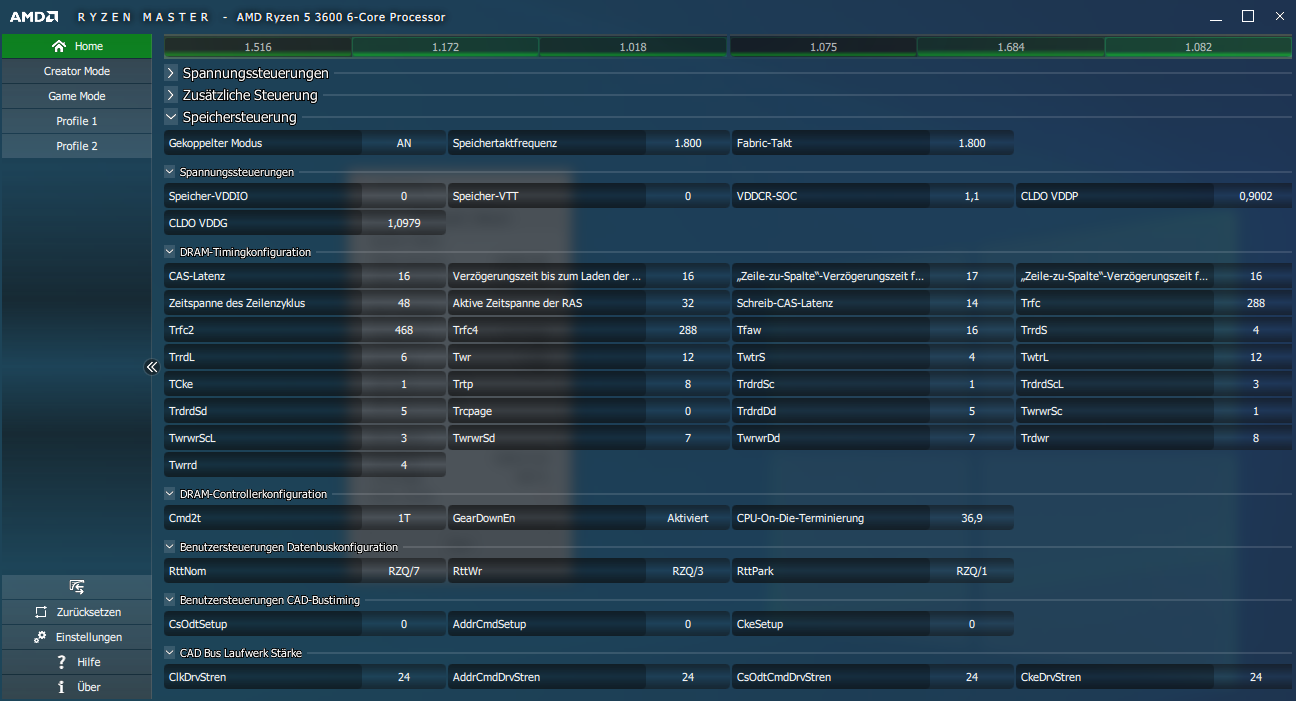1296x701 pixels.
Task: Click the import/export profile icon button
Action: pos(76,587)
